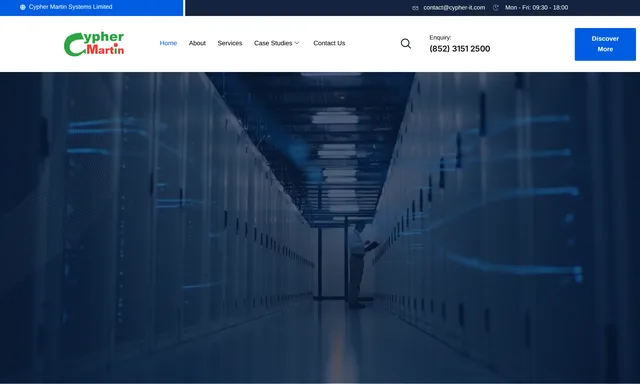Open the Services menu item

230,43
